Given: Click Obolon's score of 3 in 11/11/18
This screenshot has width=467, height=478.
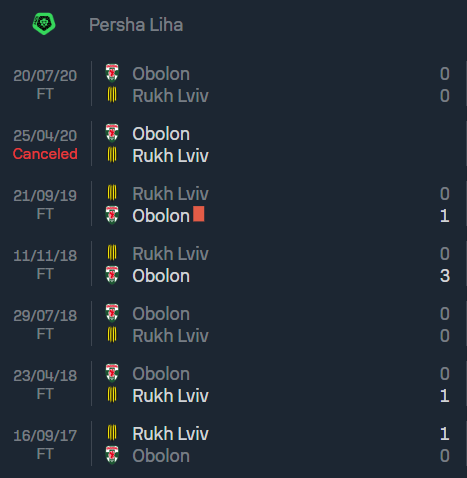Looking at the screenshot, I should point(445,276).
